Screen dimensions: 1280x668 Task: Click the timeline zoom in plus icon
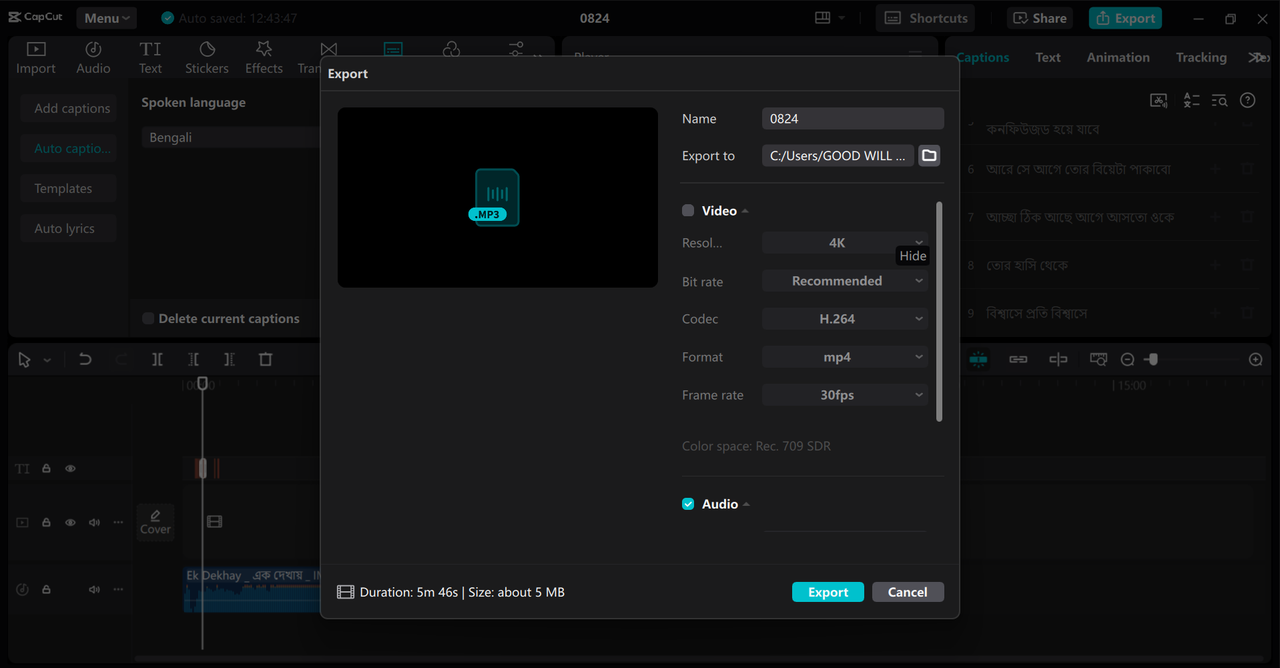[1256, 359]
